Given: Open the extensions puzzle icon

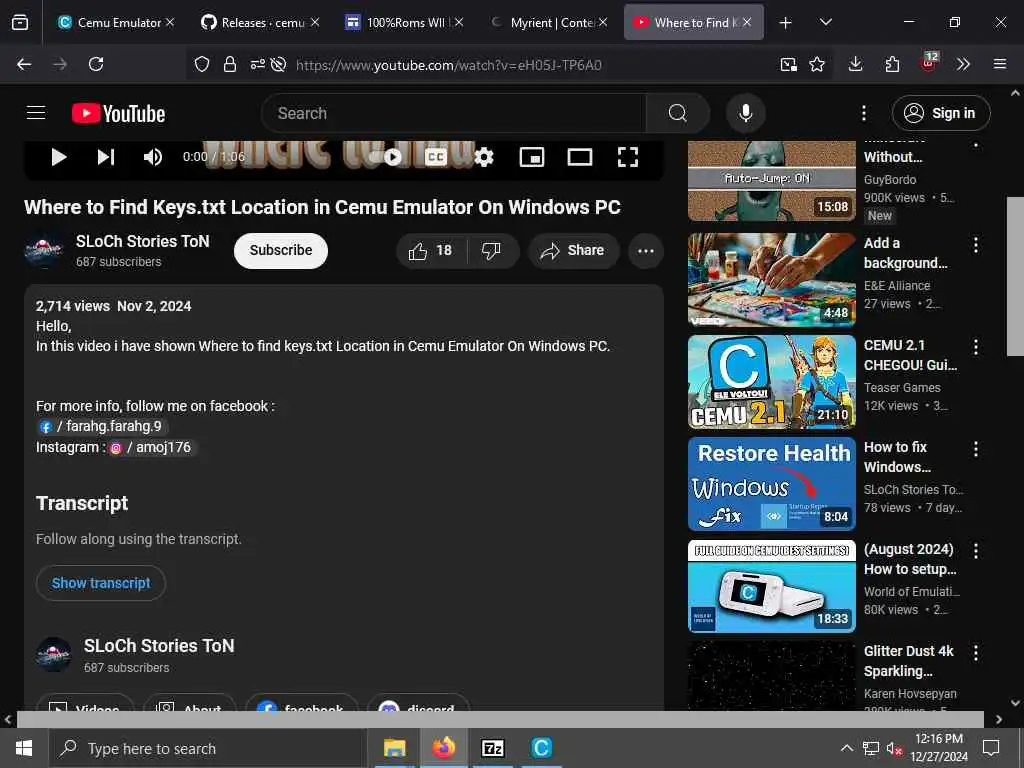Looking at the screenshot, I should coord(891,64).
